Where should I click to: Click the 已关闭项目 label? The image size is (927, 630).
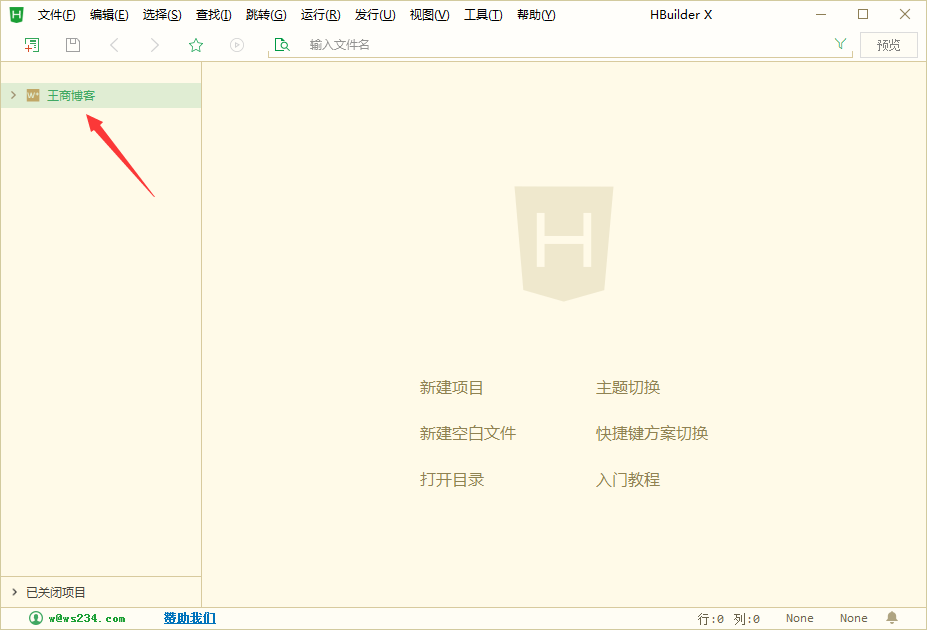point(56,592)
